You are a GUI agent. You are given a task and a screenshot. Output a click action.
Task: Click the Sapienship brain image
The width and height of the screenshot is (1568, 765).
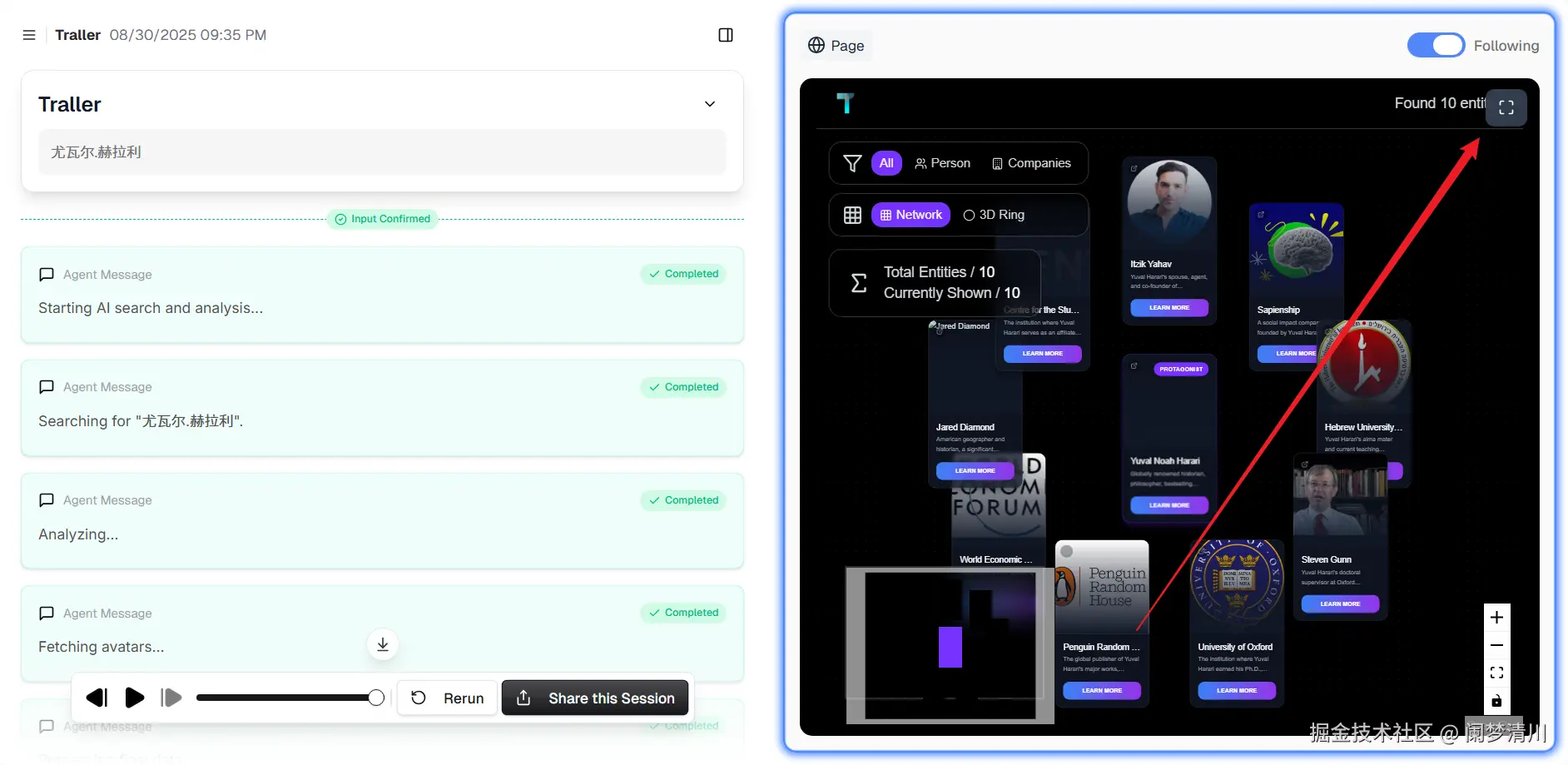[x=1298, y=248]
